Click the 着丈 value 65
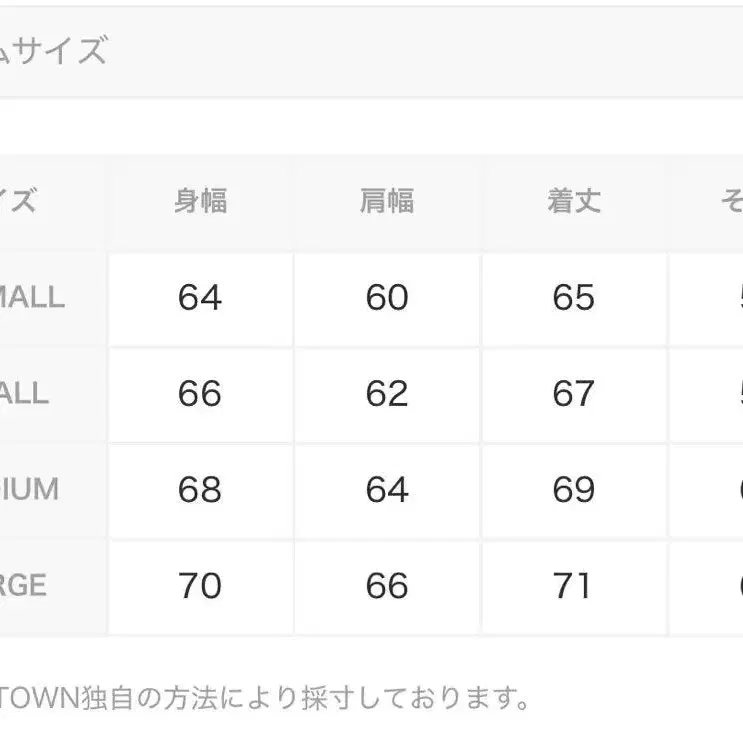 tap(574, 298)
